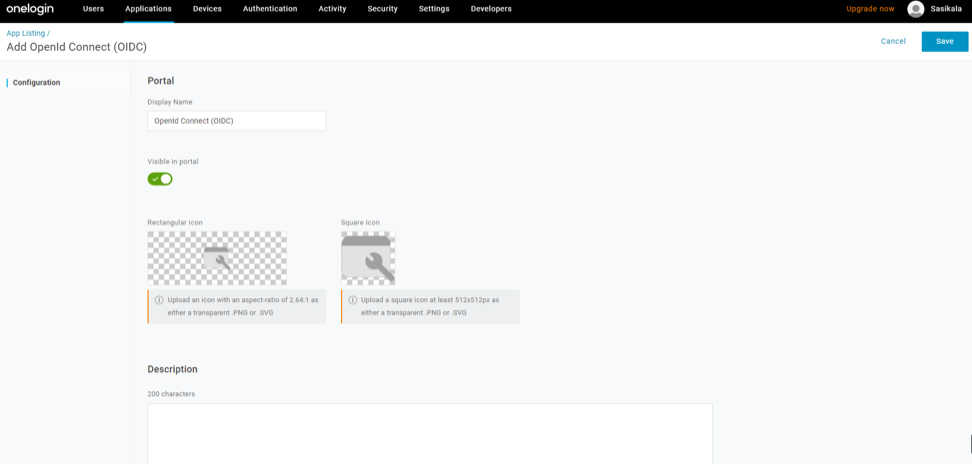Click the Save button

pos(944,41)
